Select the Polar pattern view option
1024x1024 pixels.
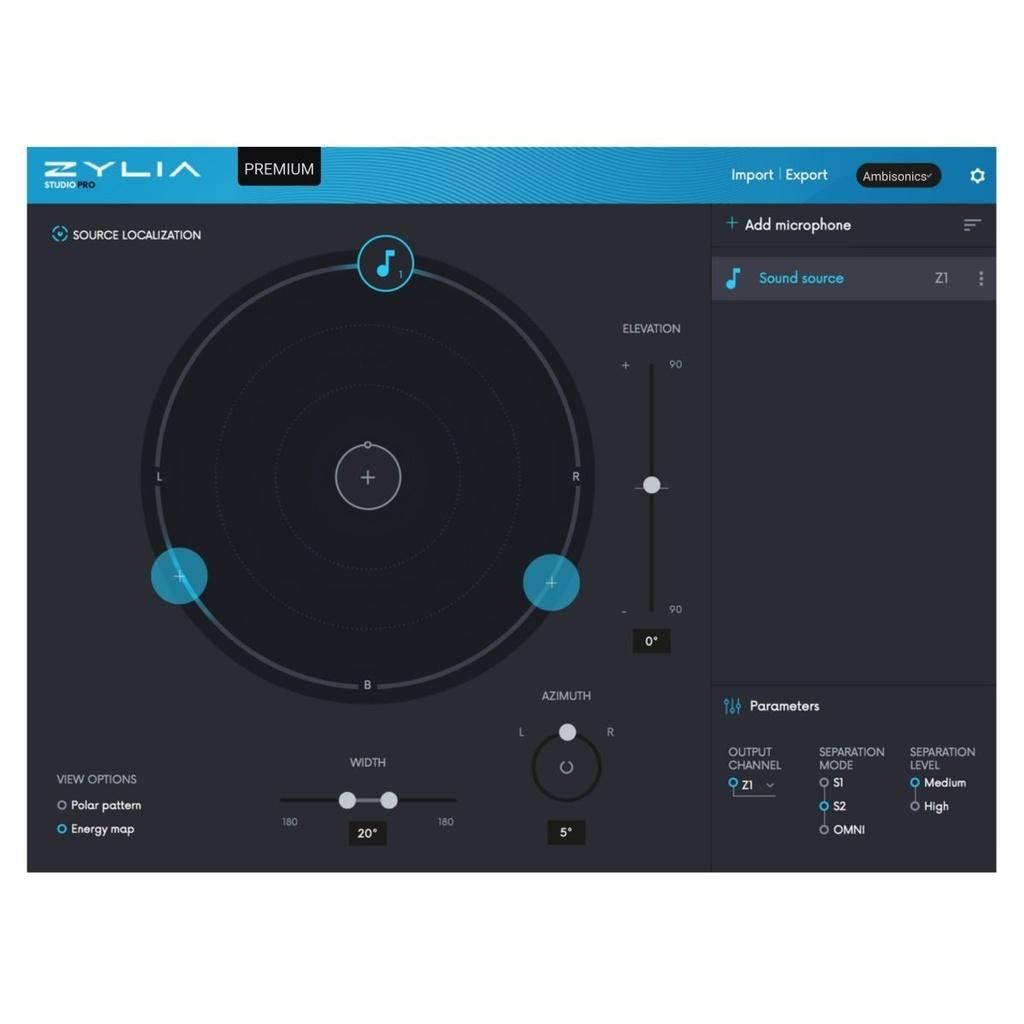tap(62, 805)
